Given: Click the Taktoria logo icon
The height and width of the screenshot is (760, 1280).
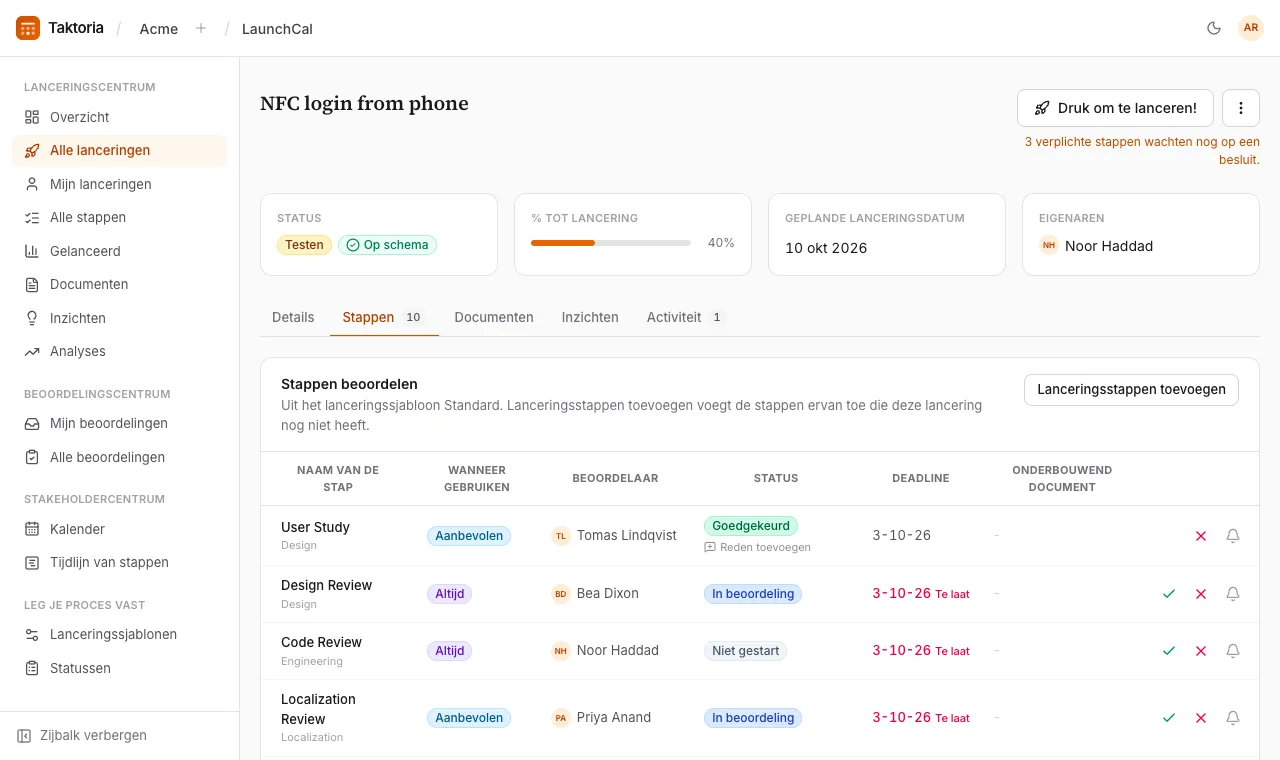Looking at the screenshot, I should (28, 28).
